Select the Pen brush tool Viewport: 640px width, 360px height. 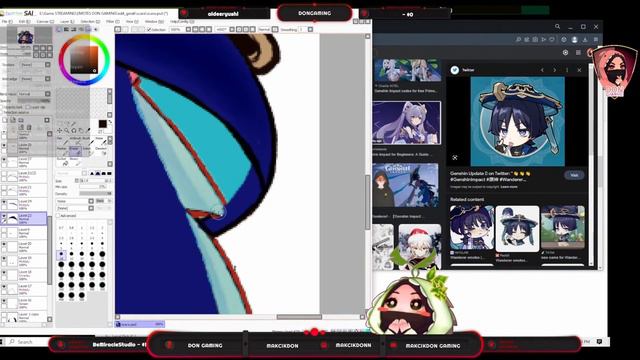(x=62, y=141)
